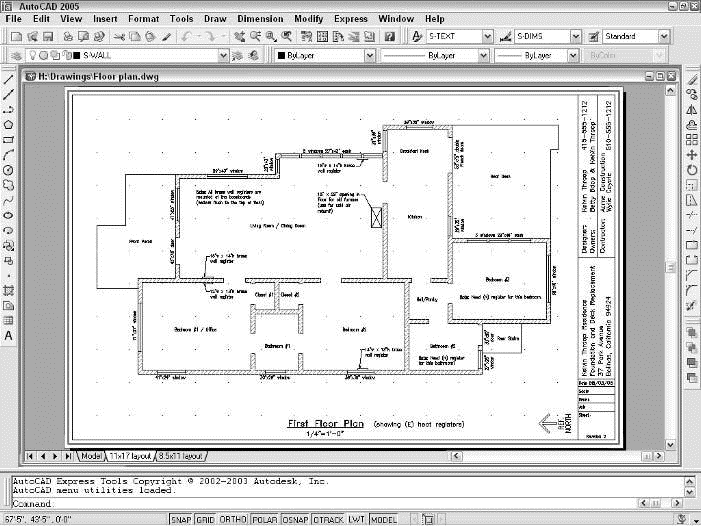Click the Pan Realtime icon
The image size is (701, 526).
click(240, 37)
